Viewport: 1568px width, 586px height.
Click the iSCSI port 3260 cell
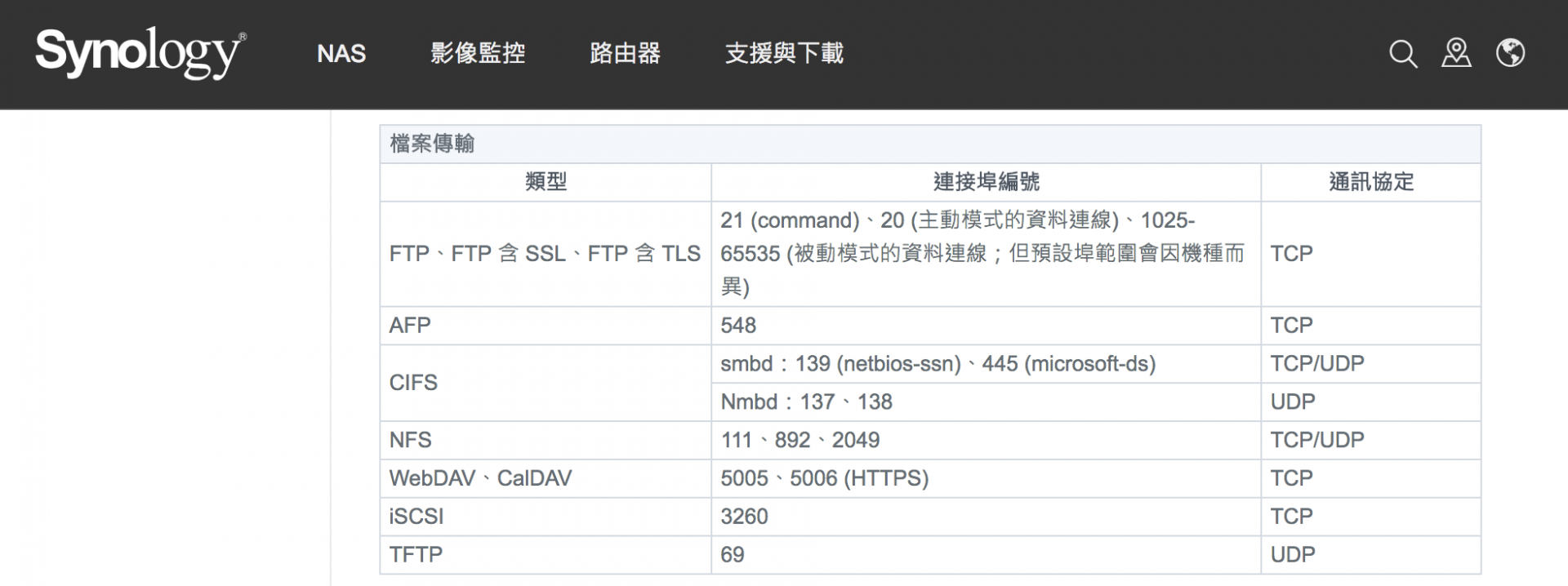coord(744,517)
